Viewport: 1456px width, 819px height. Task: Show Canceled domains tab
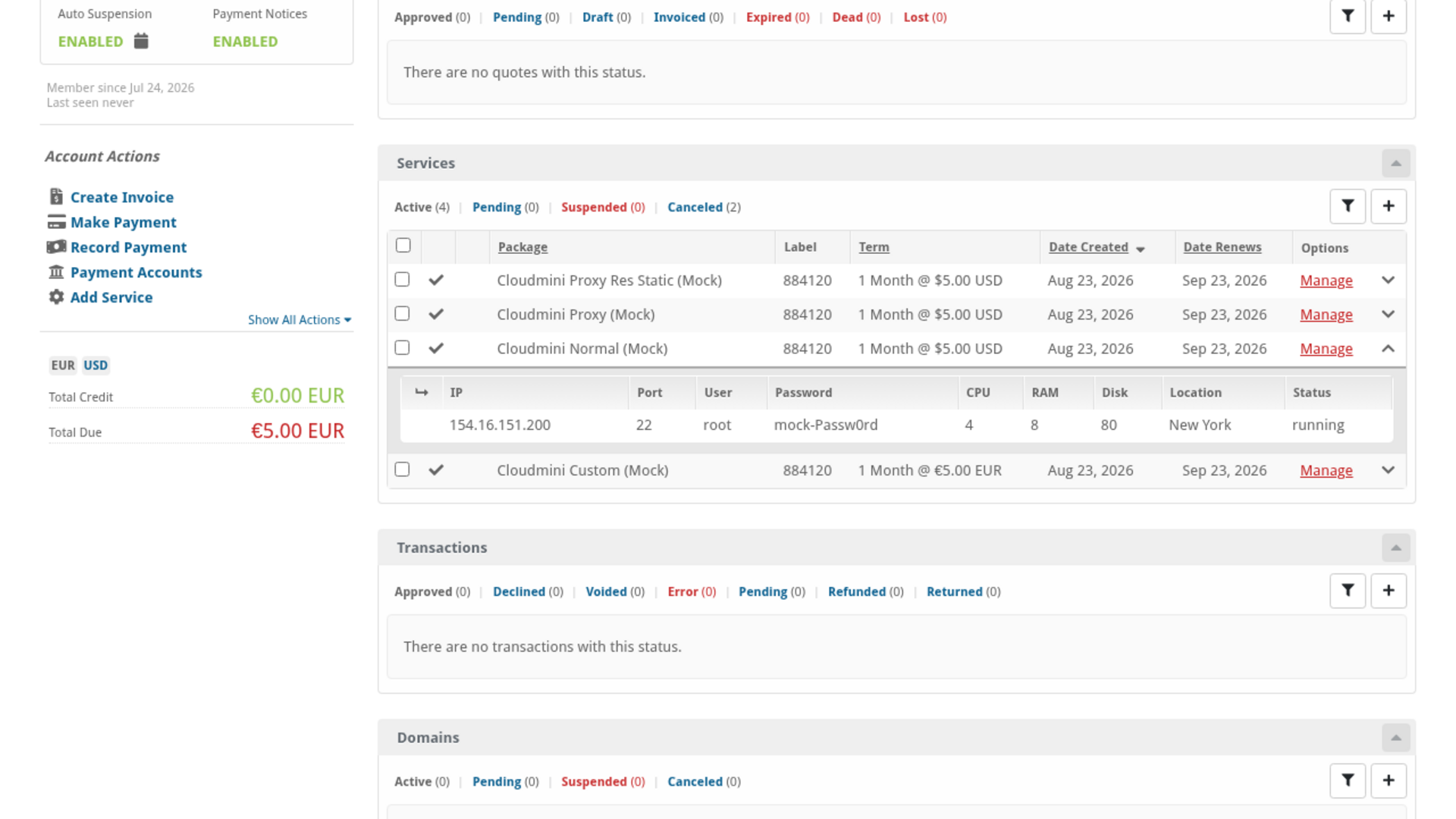pos(704,782)
